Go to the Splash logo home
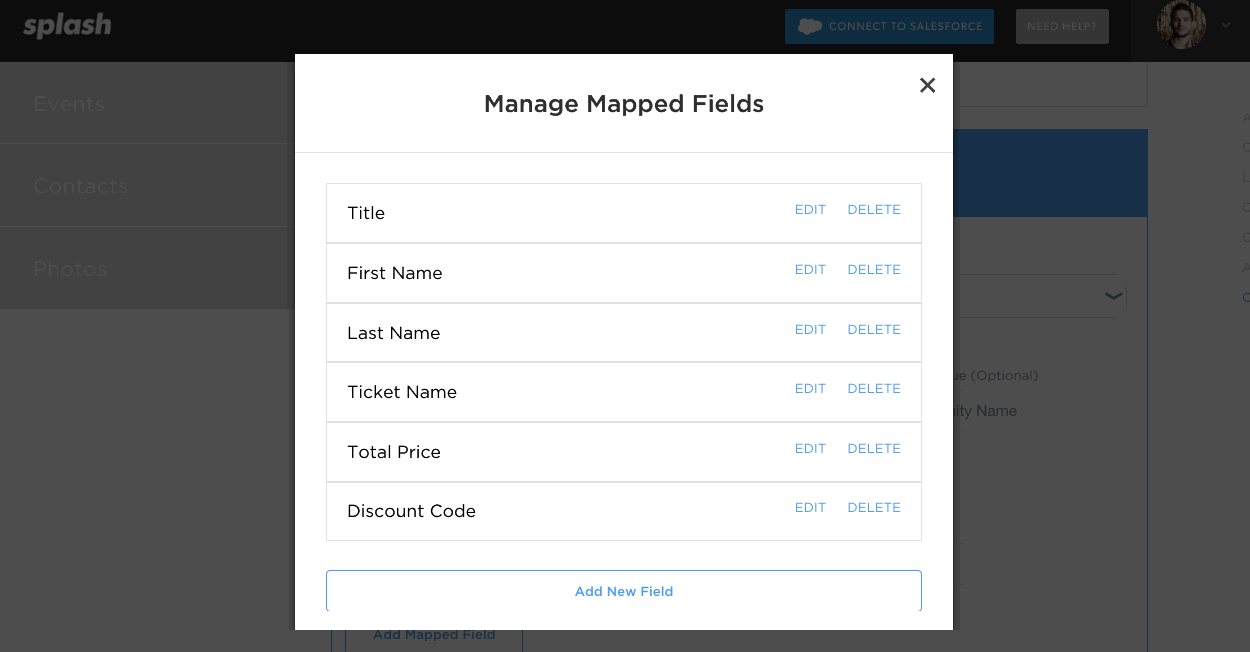The height and width of the screenshot is (652, 1250). tap(67, 26)
